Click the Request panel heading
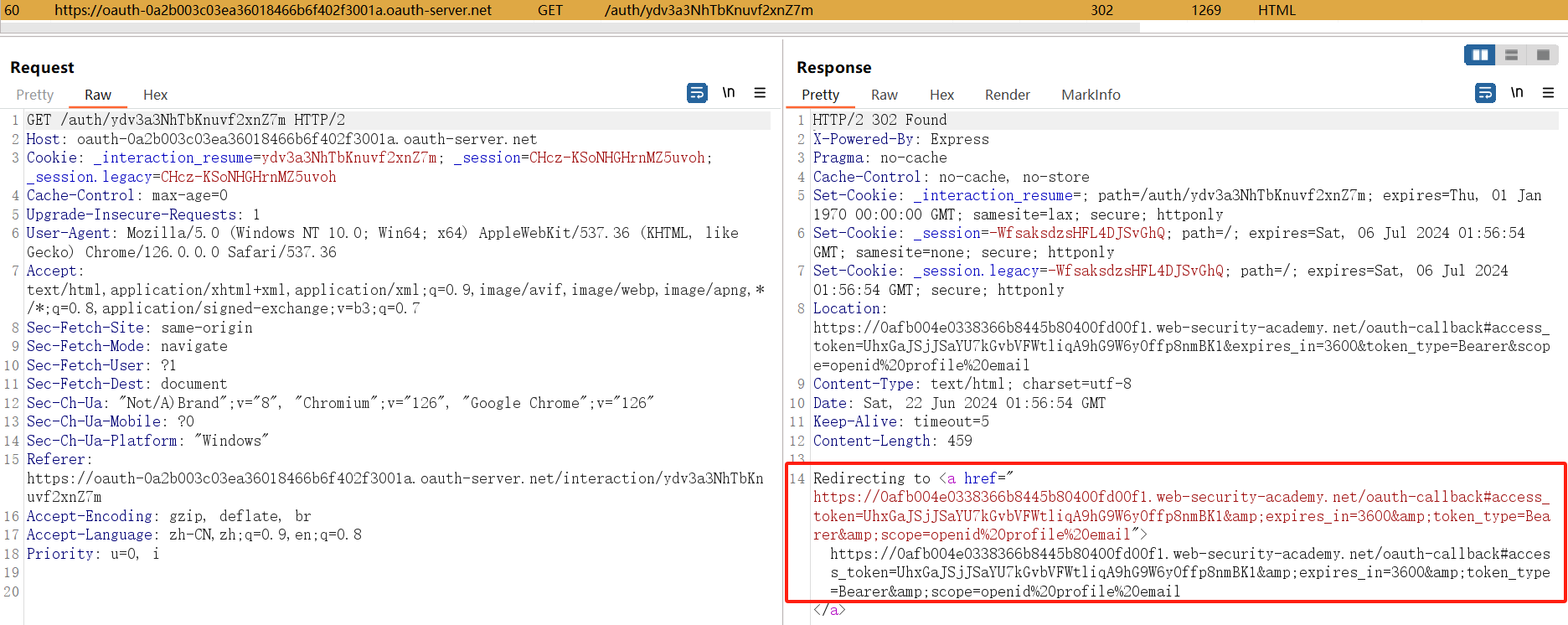This screenshot has width=1568, height=625. (x=42, y=67)
